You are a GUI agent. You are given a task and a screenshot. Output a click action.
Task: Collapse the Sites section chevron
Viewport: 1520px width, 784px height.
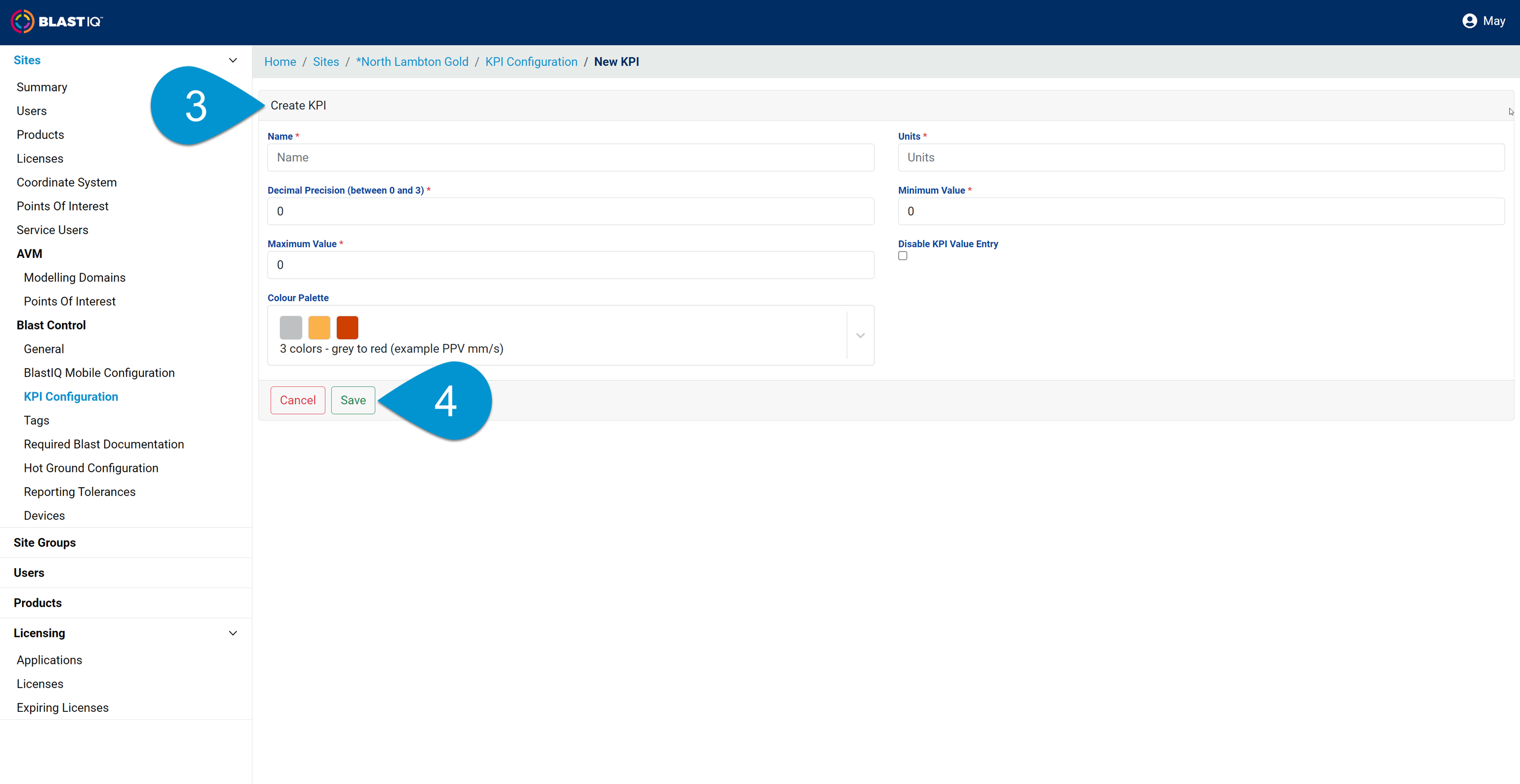(233, 60)
